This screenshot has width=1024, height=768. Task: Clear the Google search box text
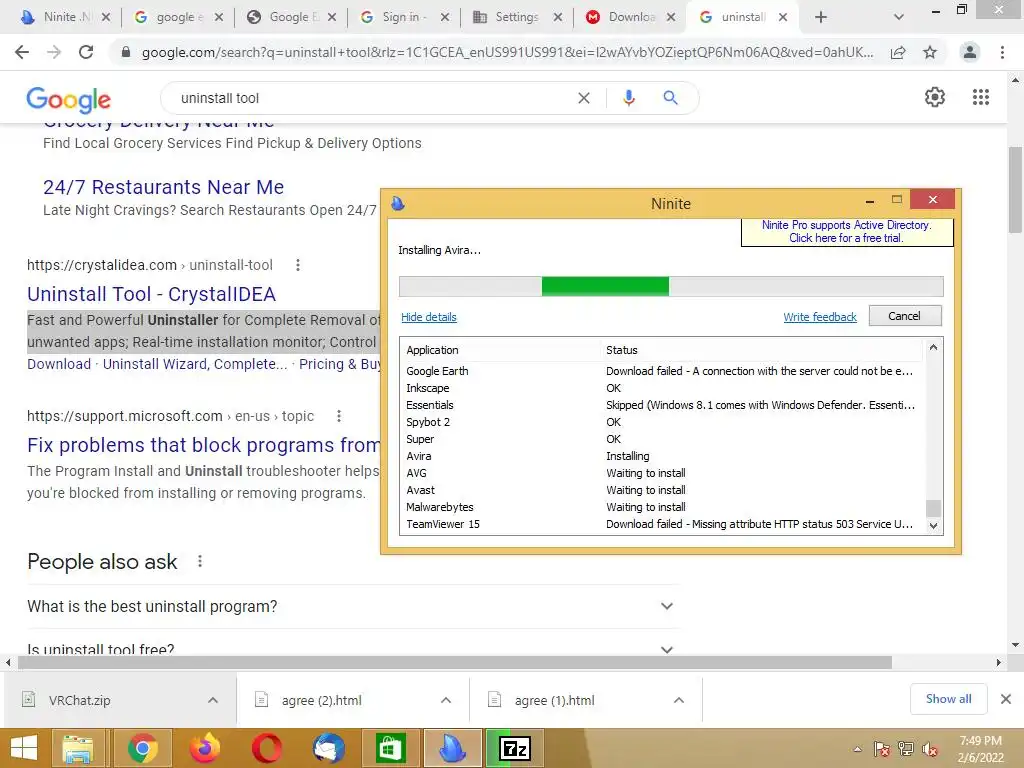[x=584, y=98]
